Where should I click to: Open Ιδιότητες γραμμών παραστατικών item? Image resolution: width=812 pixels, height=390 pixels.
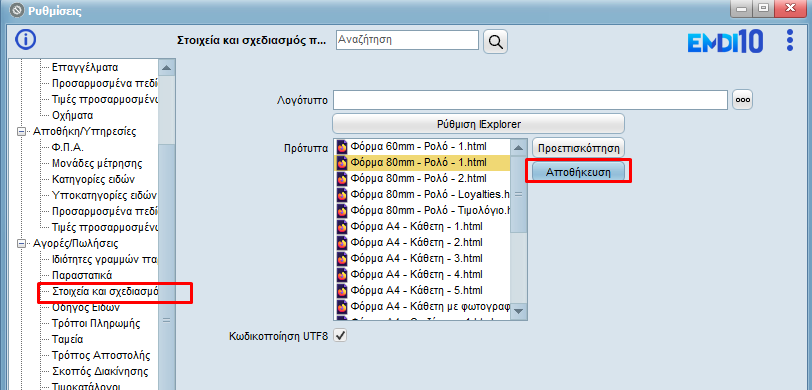(105, 259)
